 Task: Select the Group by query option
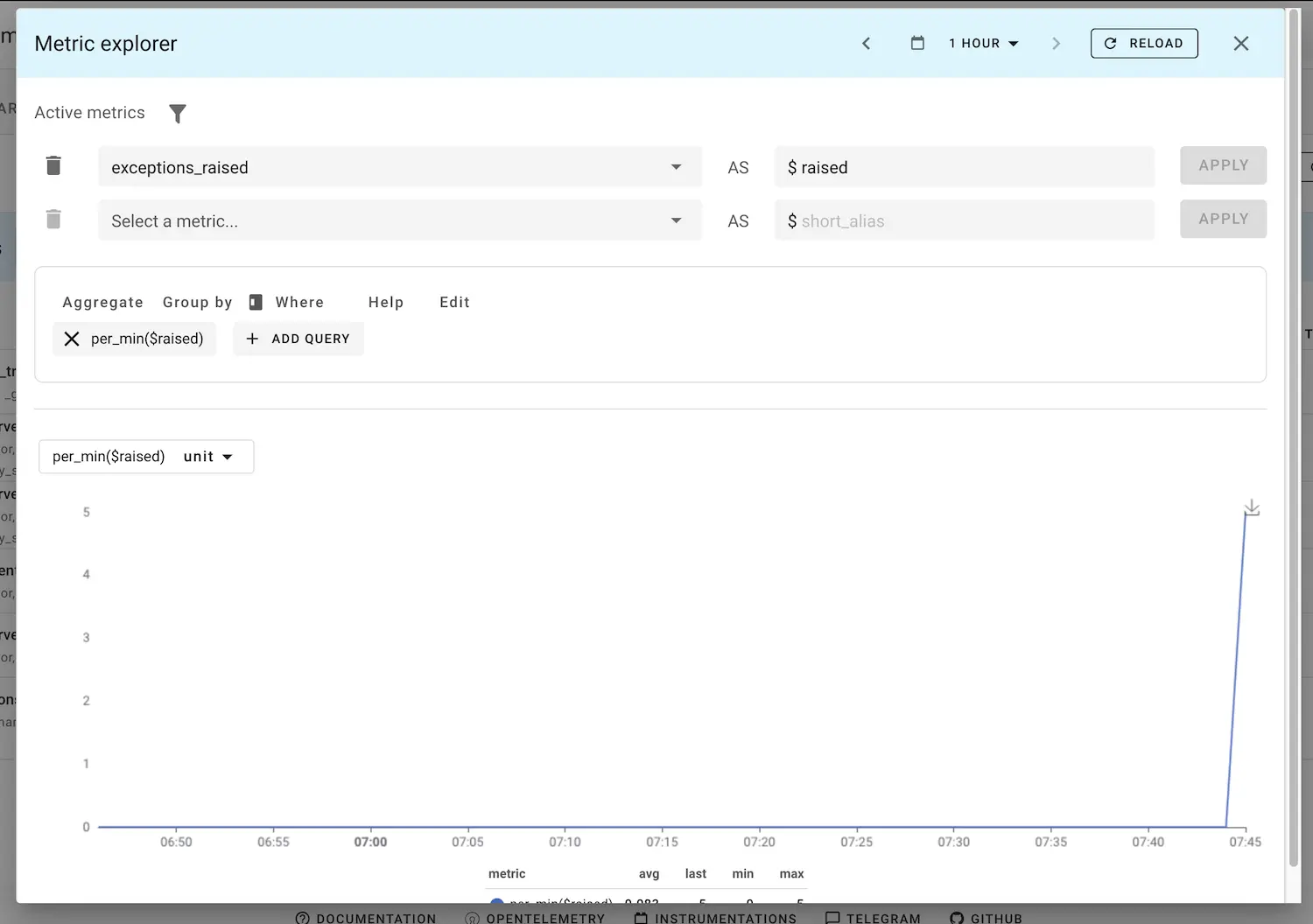click(x=197, y=302)
